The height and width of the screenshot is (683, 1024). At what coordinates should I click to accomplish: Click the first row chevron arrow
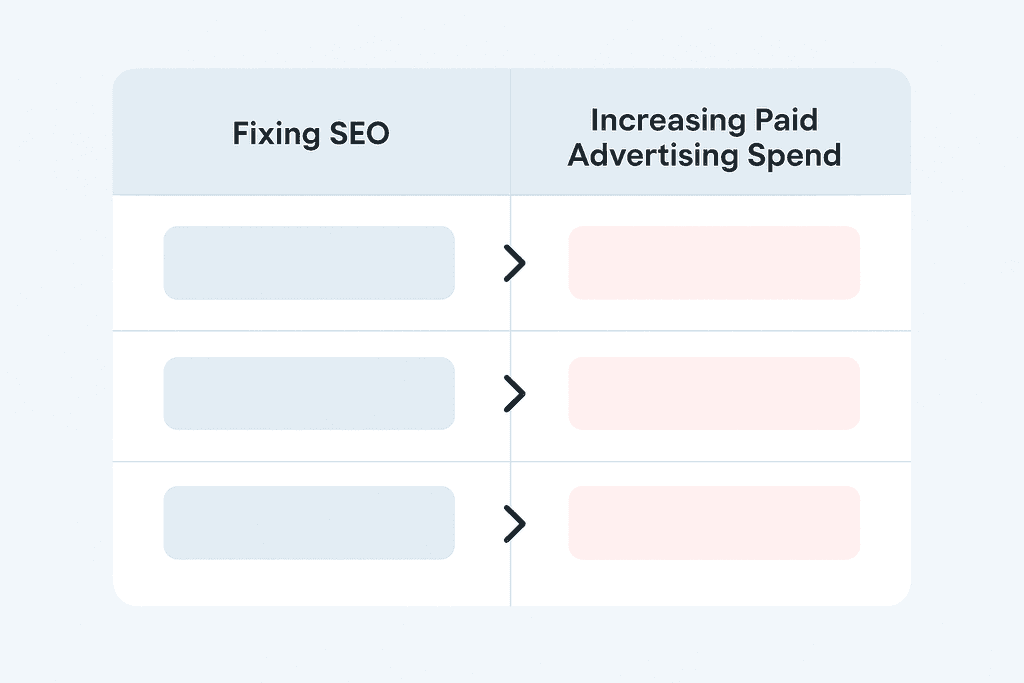[x=514, y=263]
